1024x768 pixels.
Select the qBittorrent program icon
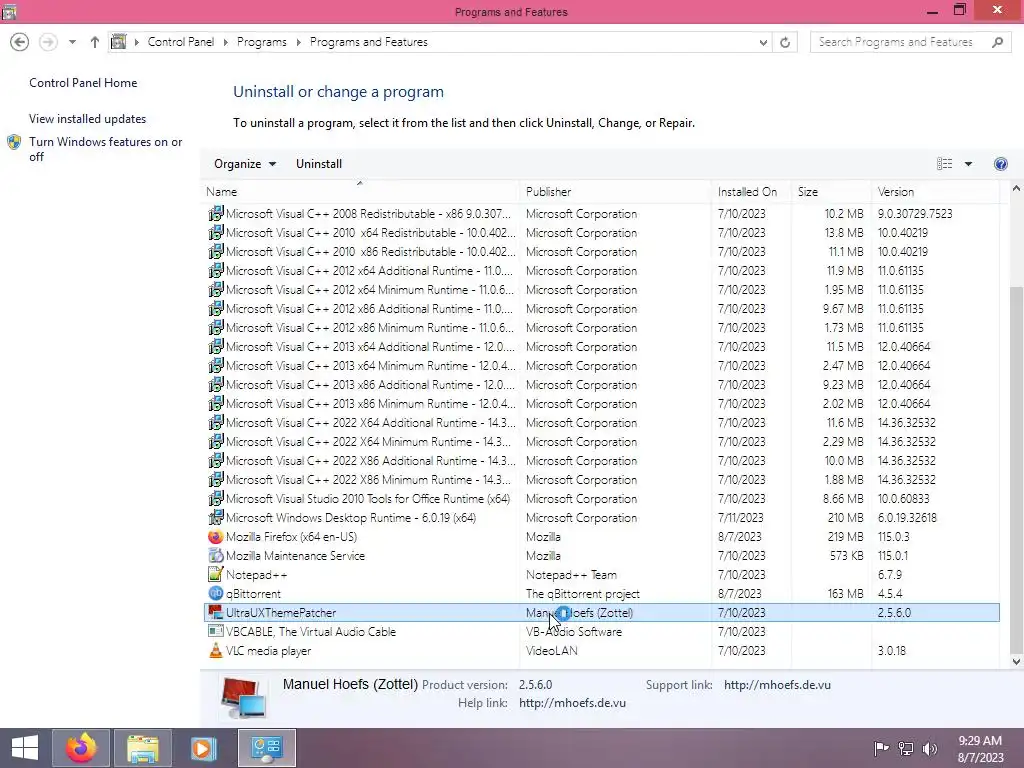click(x=216, y=594)
